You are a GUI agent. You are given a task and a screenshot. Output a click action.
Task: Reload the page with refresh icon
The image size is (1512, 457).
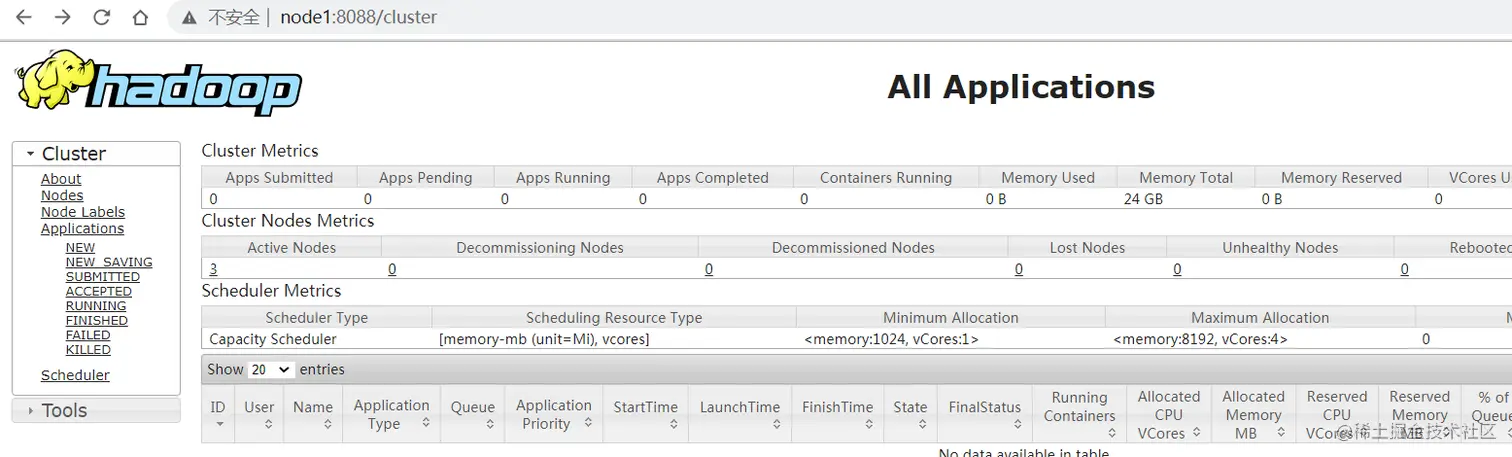point(101,17)
